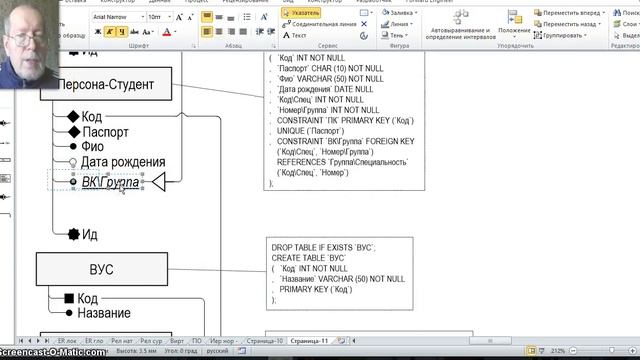640x360 pixels.
Task: Click the zoom slider handle
Action: tap(611, 350)
